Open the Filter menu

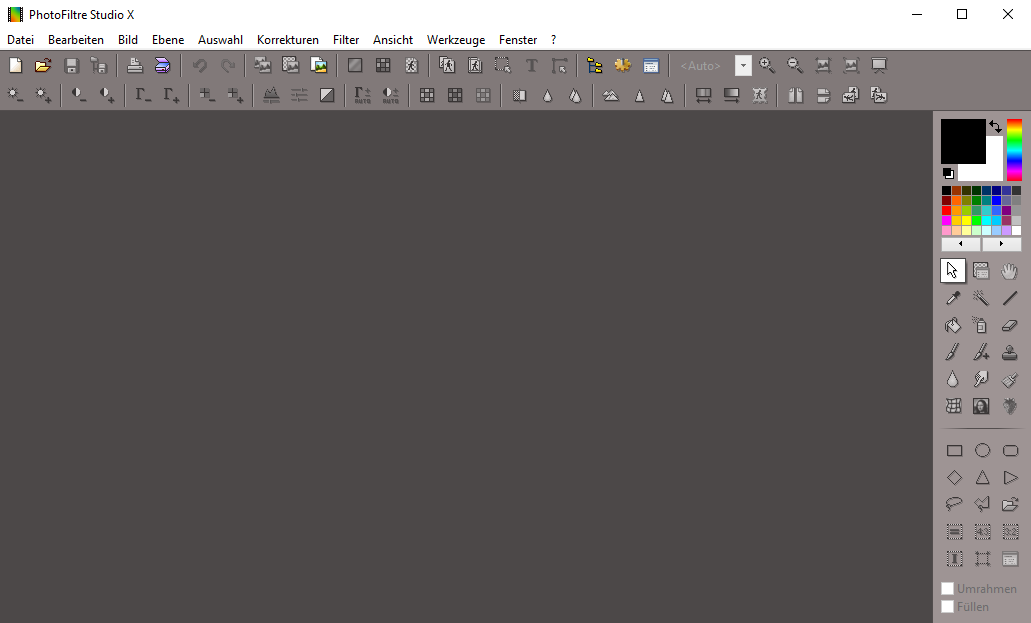[x=346, y=39]
